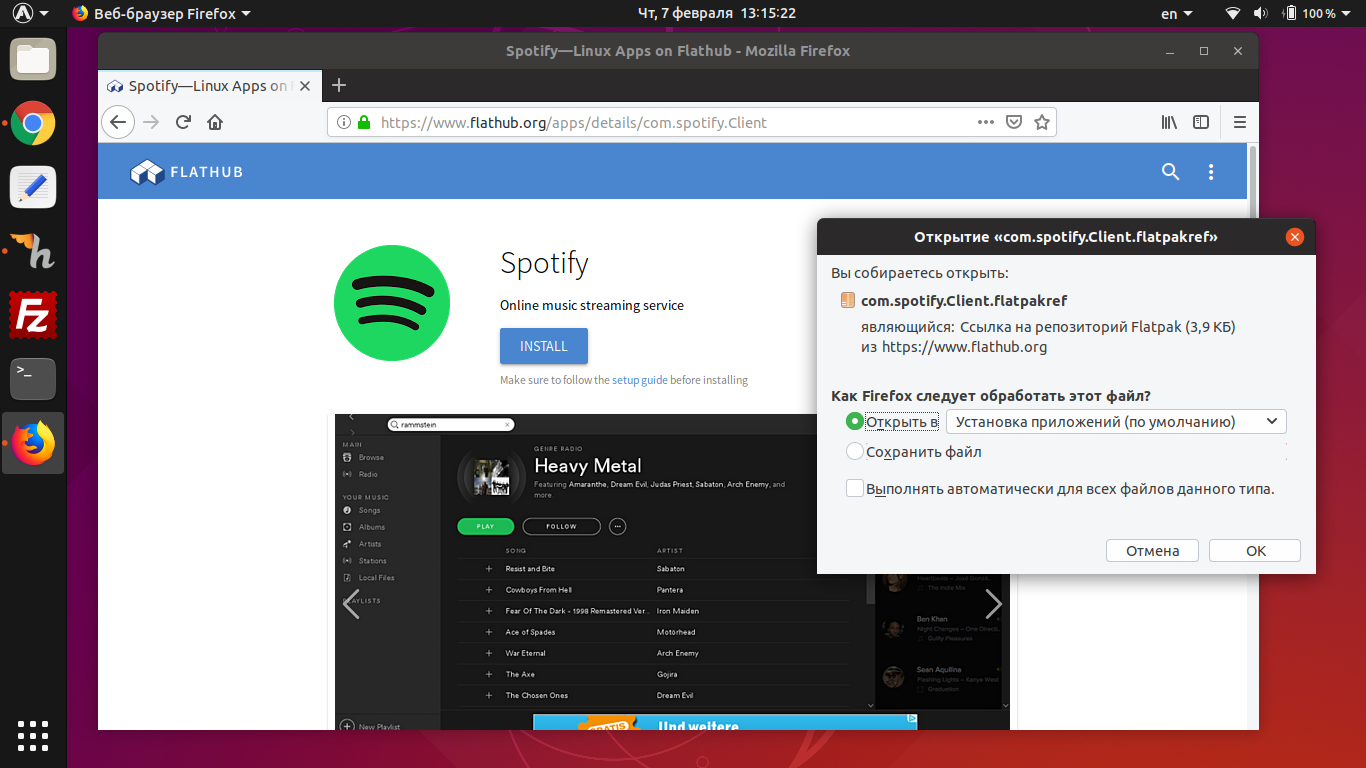The width and height of the screenshot is (1366, 768).
Task: Open Flathub vertical dots menu
Action: (x=1211, y=172)
